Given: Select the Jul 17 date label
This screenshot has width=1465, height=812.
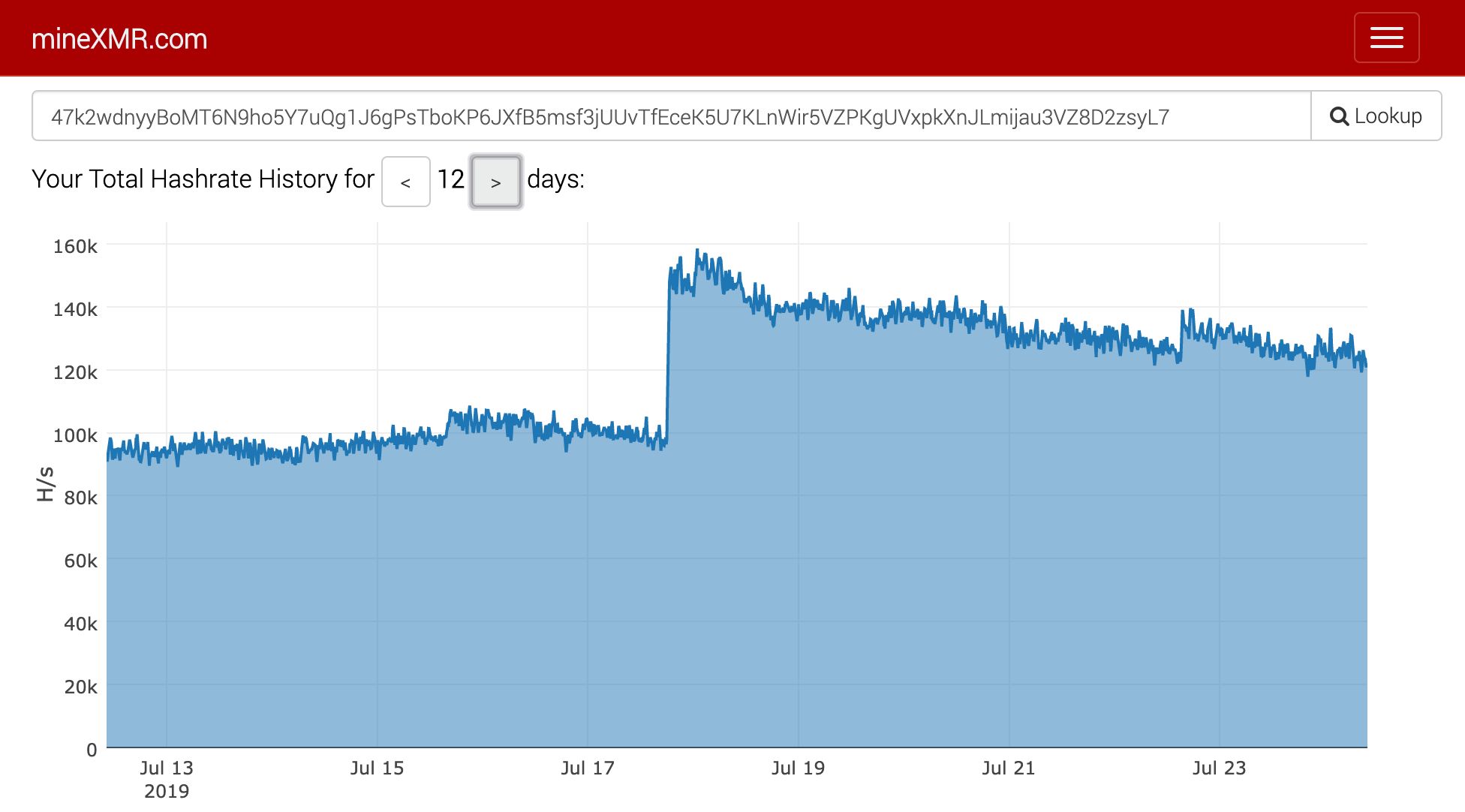Looking at the screenshot, I should tap(588, 768).
